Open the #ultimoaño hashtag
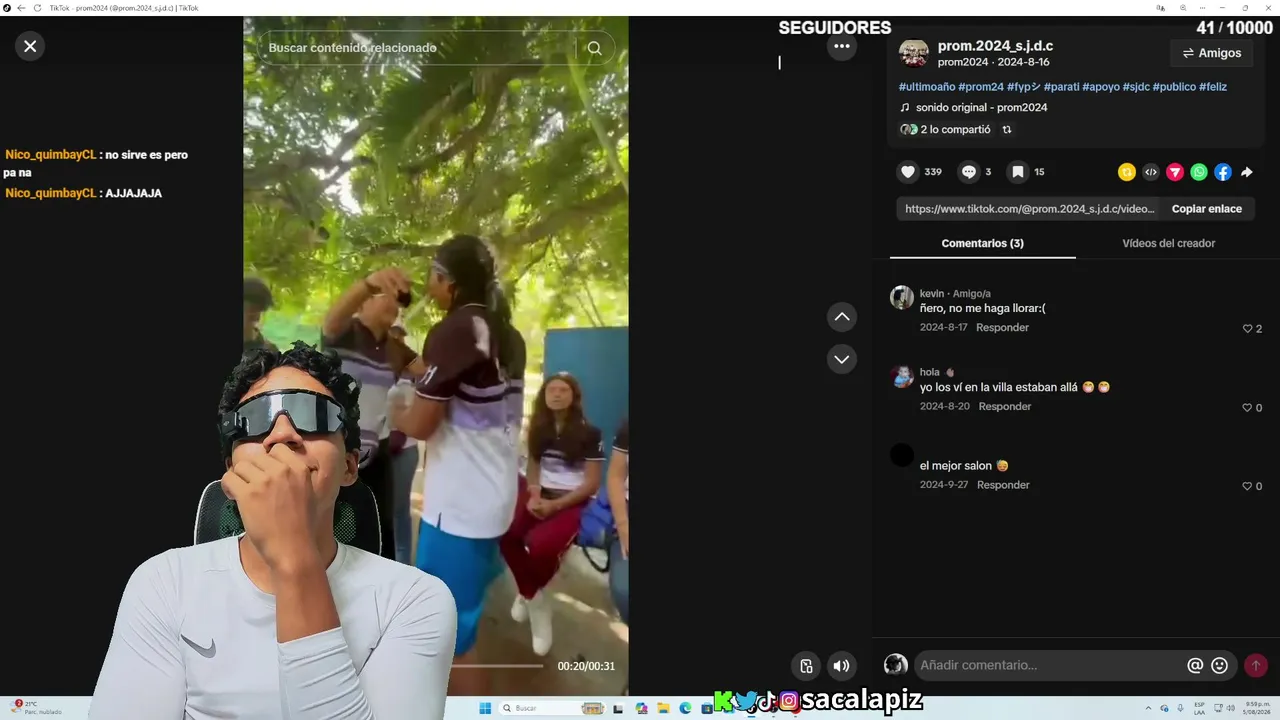This screenshot has width=1280, height=720. (927, 87)
